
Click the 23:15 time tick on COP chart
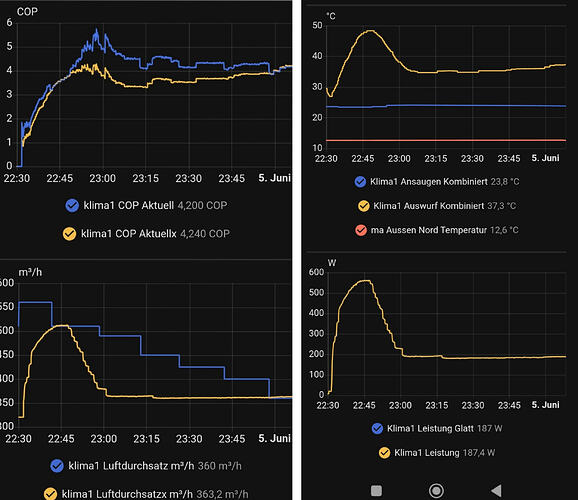146,178
